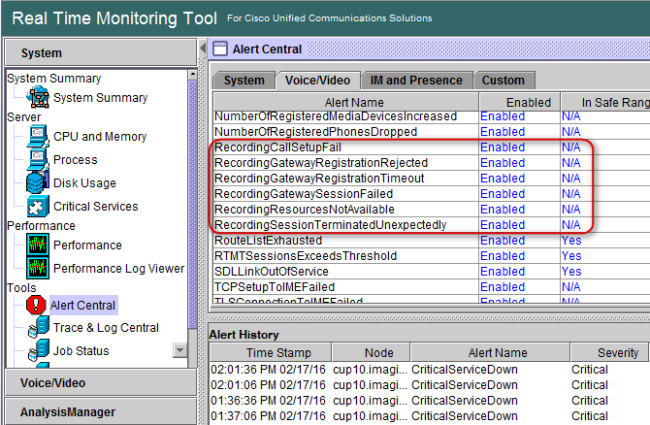
Task: Expand the AnalysisManager sidebar section
Action: point(97,411)
